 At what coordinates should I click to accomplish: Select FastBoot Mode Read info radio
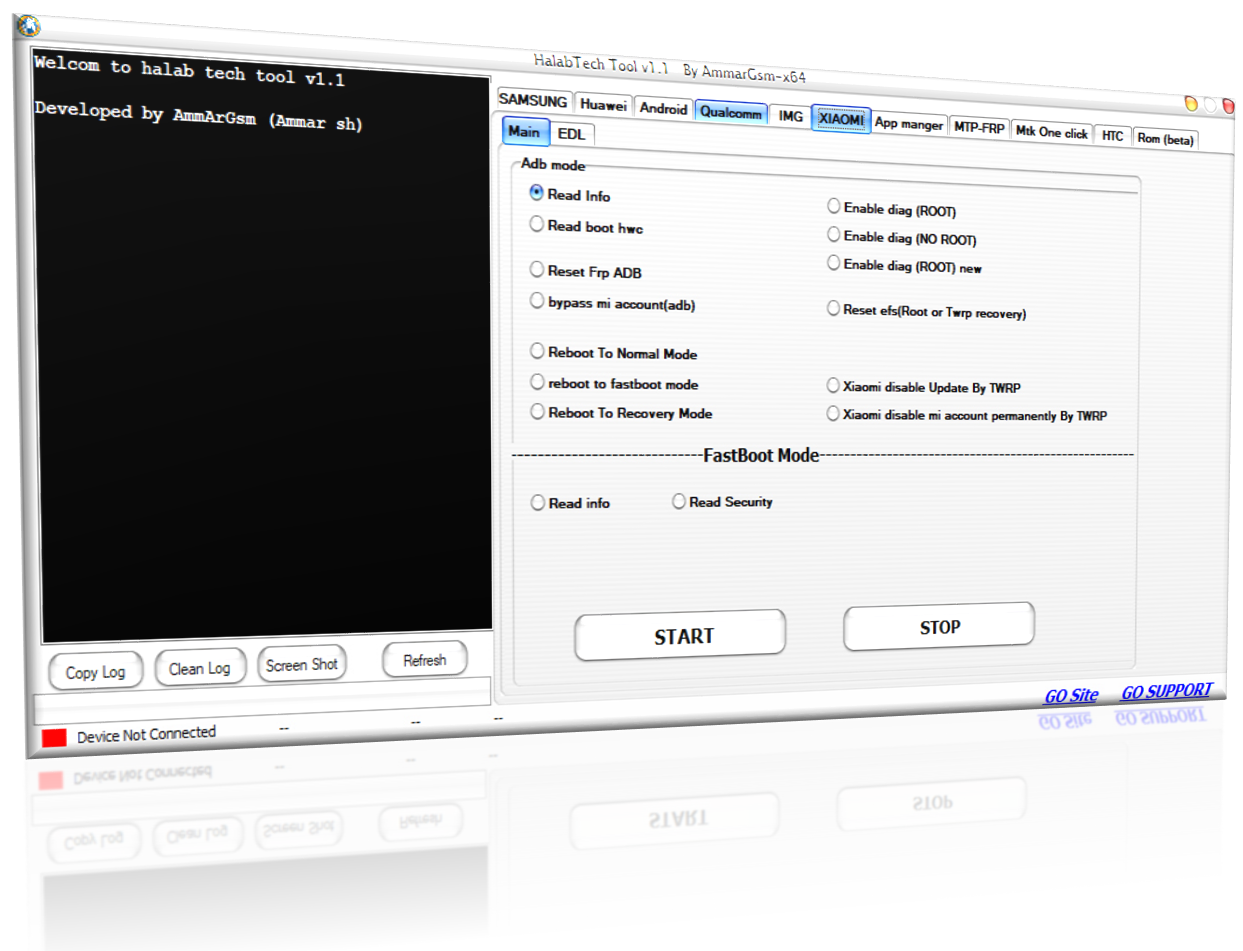[x=570, y=503]
